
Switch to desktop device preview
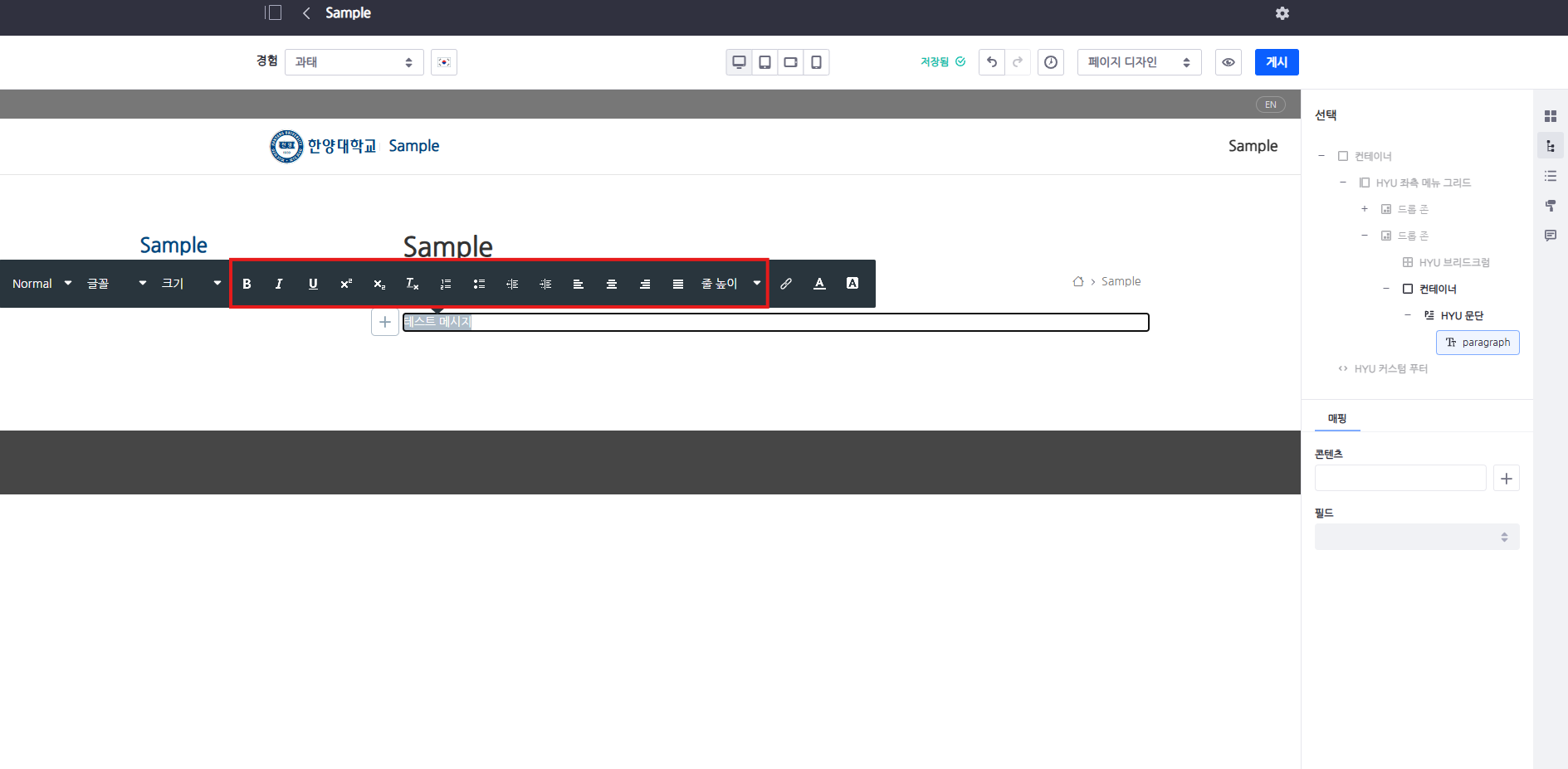pyautogui.click(x=739, y=62)
